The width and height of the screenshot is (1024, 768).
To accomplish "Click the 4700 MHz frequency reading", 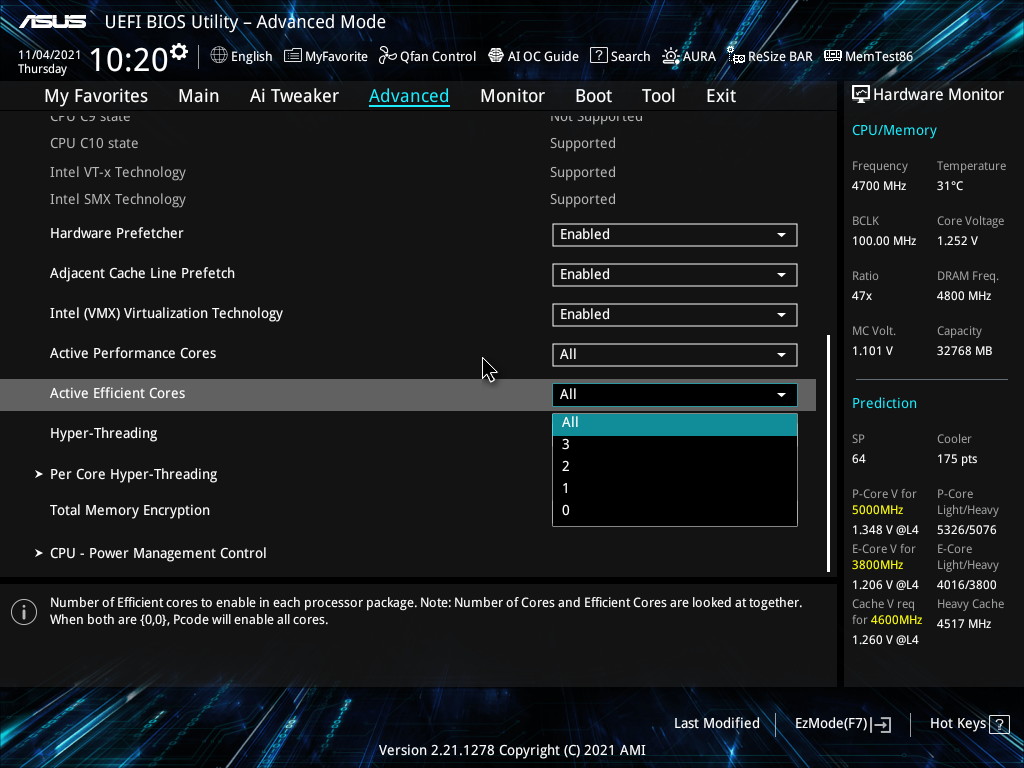I will (879, 186).
